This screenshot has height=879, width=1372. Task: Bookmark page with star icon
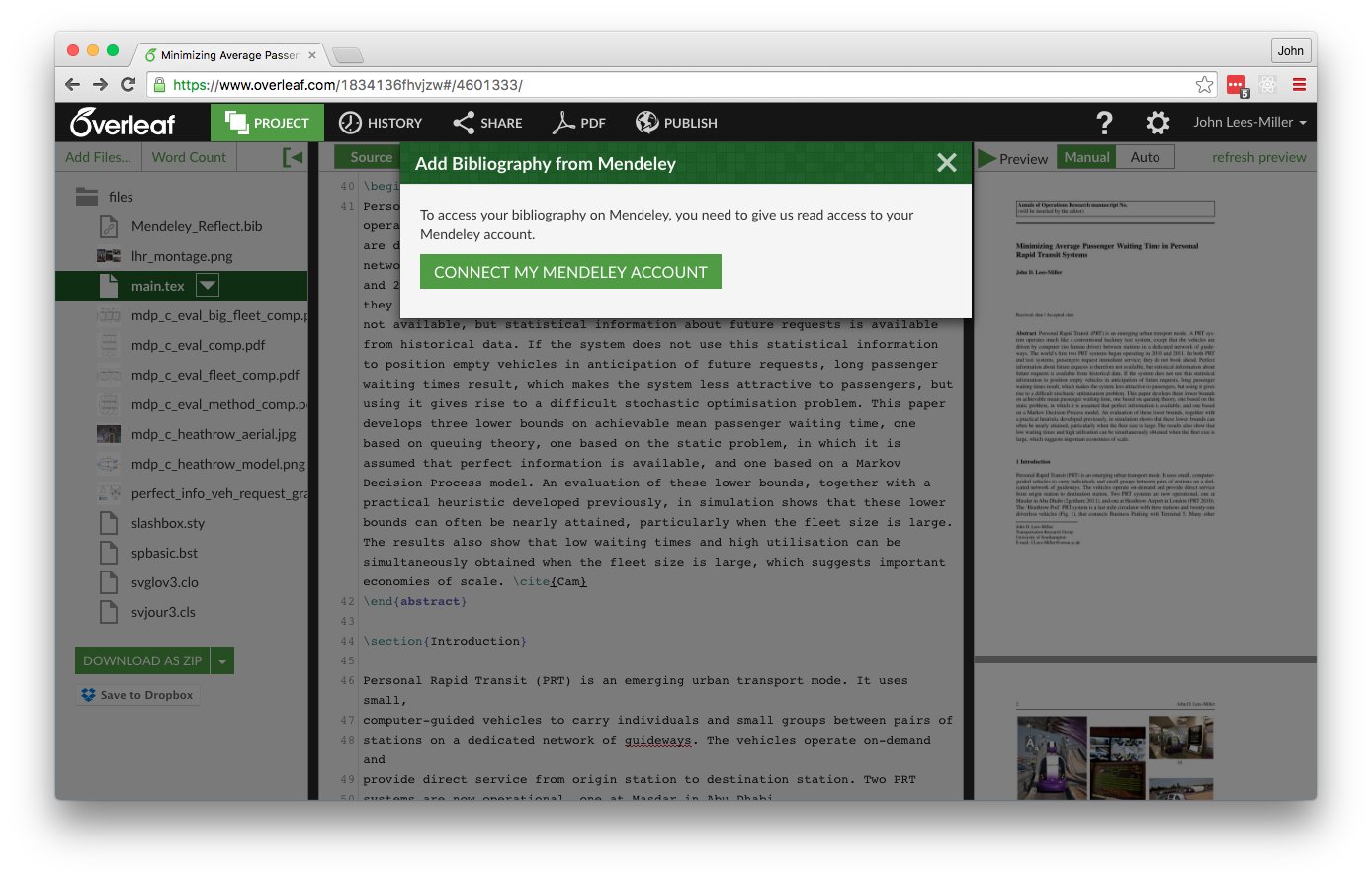pyautogui.click(x=1204, y=85)
